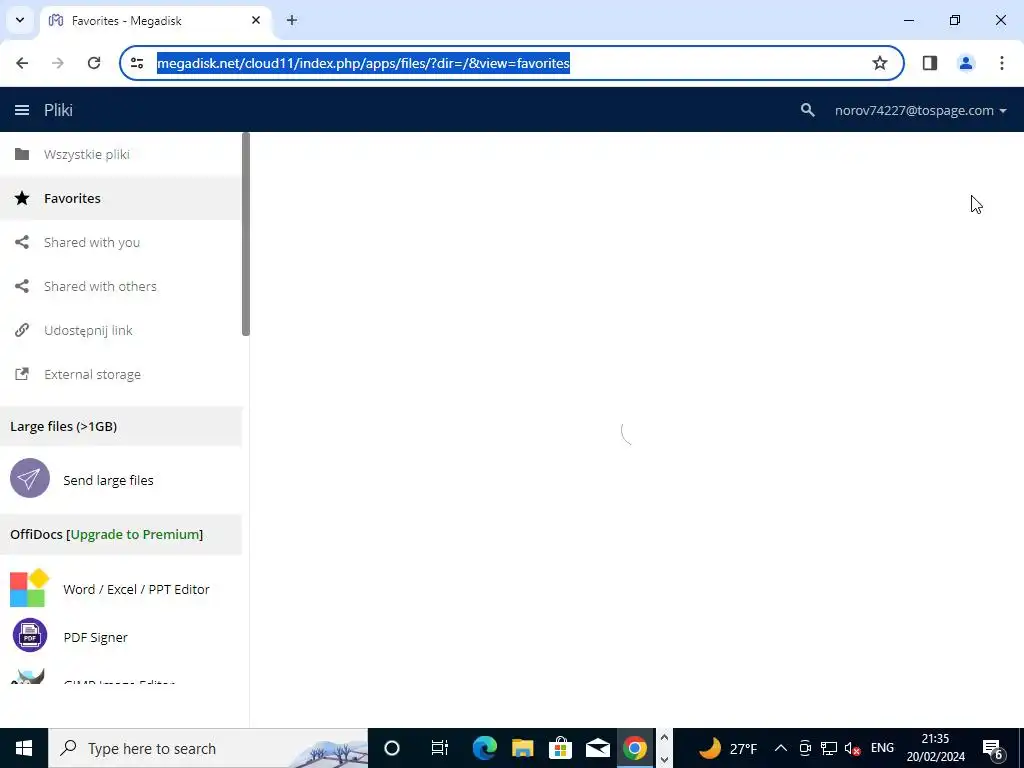Viewport: 1024px width, 768px height.
Task: Select Favorites in the sidebar
Action: pyautogui.click(x=121, y=198)
